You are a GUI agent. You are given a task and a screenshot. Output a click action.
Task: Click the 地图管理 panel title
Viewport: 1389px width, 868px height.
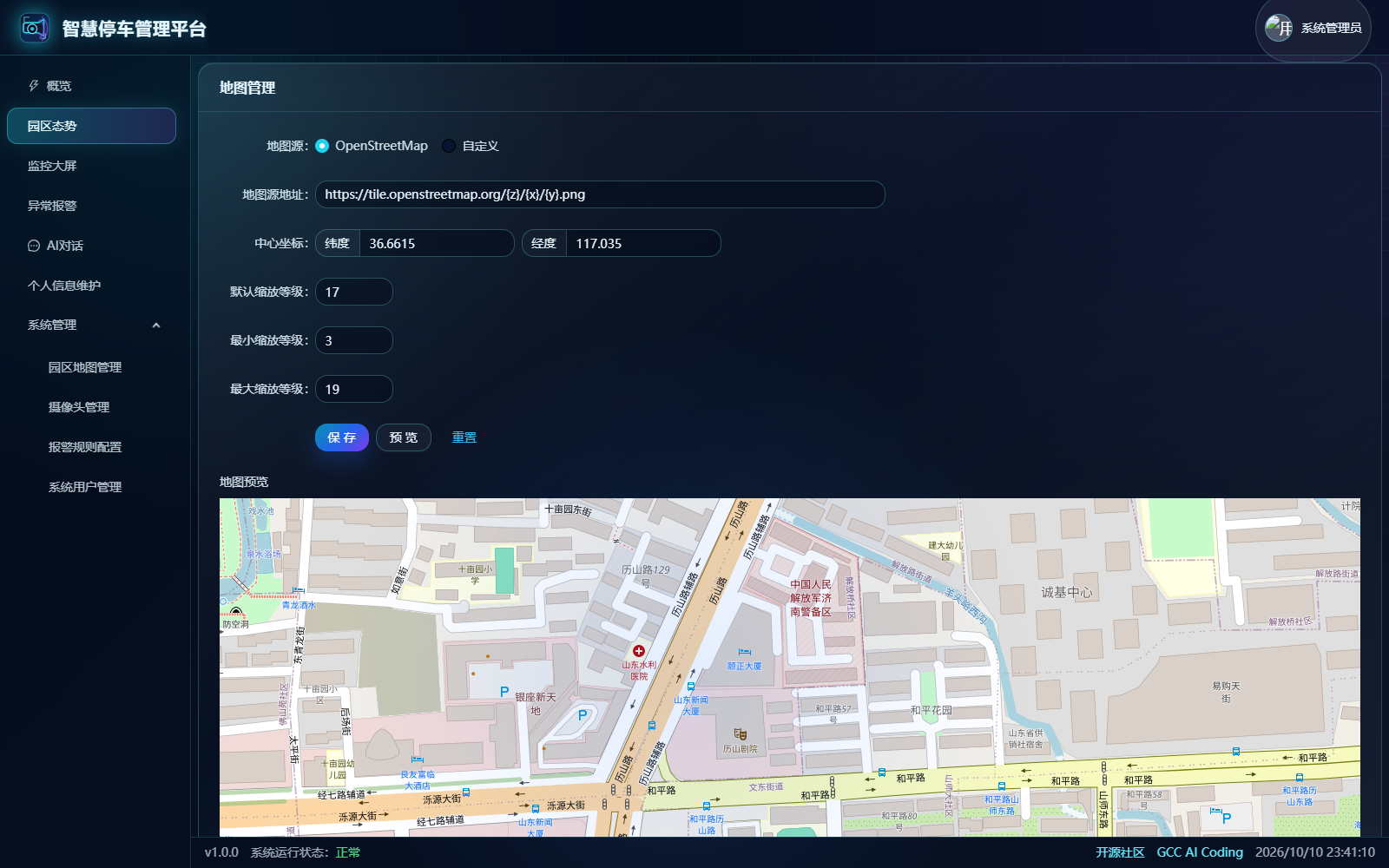(x=247, y=88)
